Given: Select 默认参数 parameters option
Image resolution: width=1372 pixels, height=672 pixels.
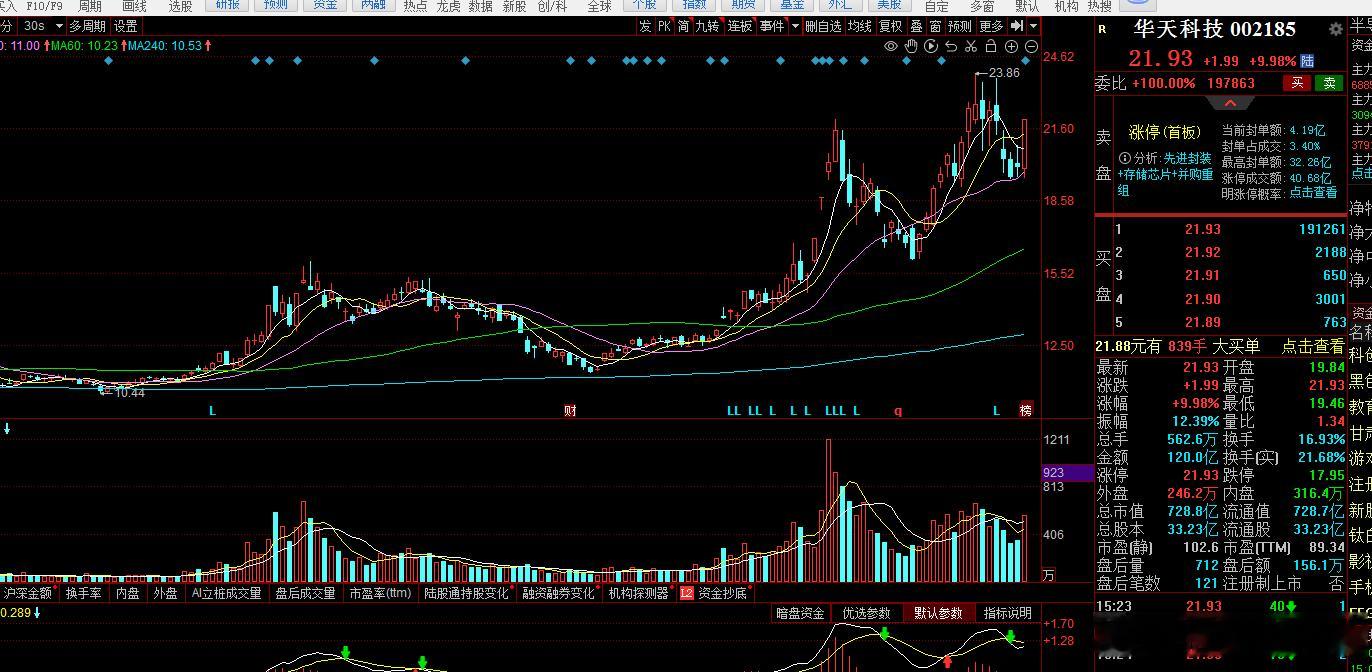Looking at the screenshot, I should point(938,613).
